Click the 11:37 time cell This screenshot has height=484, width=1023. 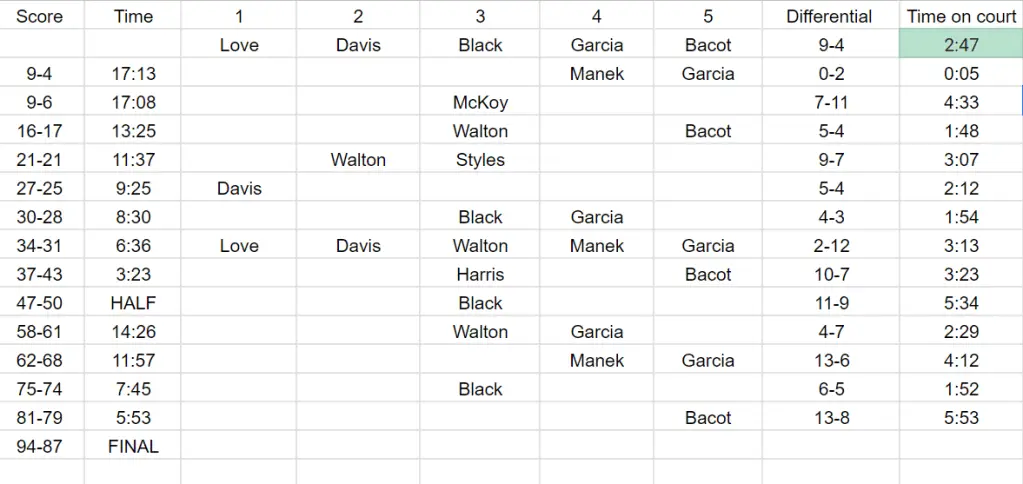133,160
